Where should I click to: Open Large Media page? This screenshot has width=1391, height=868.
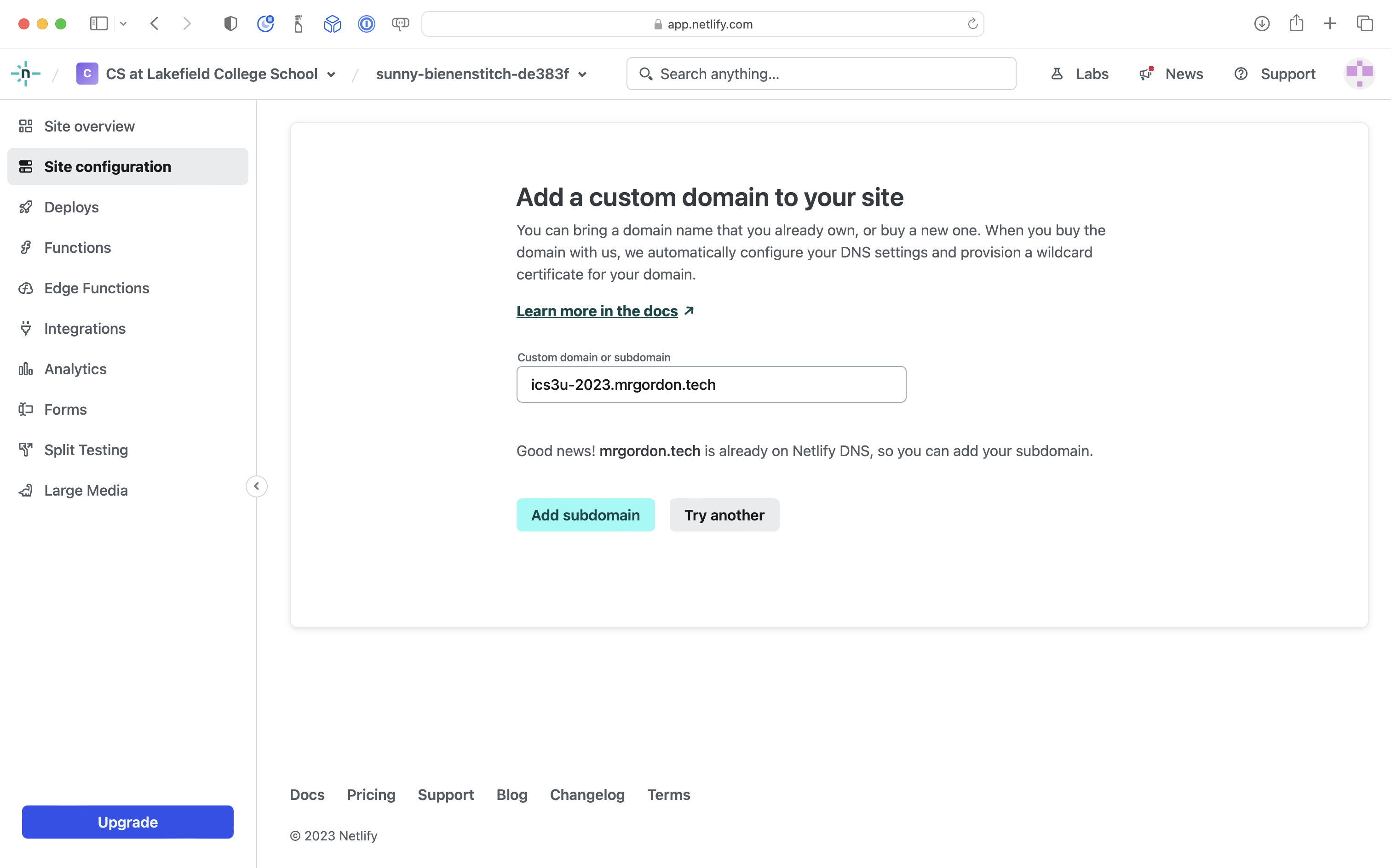[x=127, y=490]
